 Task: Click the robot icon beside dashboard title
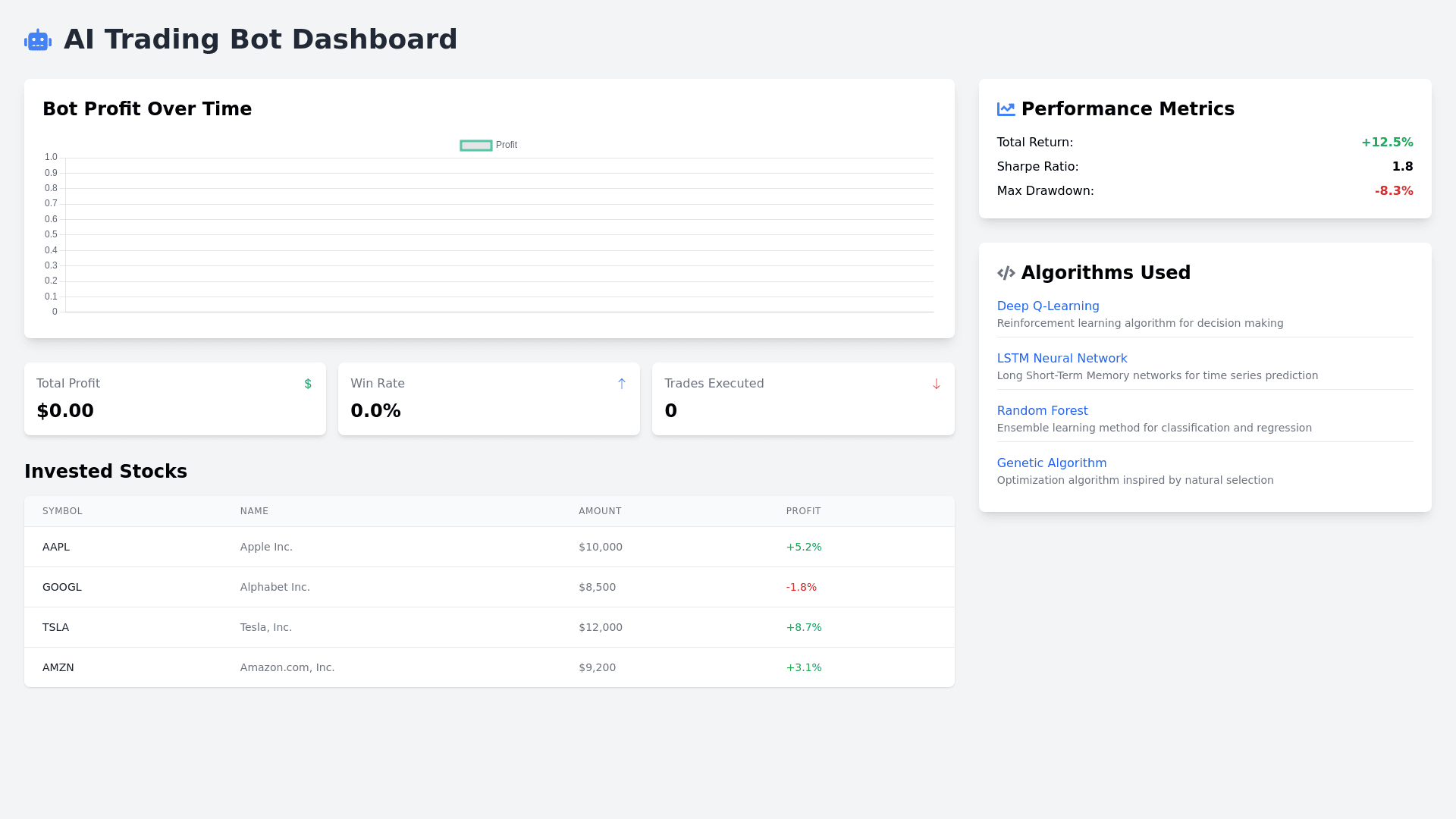38,40
